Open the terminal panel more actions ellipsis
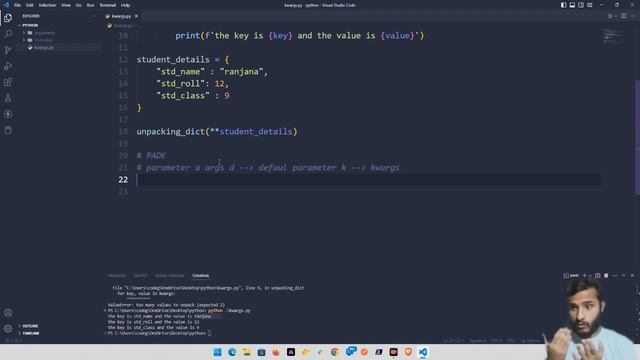Image resolution: width=640 pixels, height=360 pixels. pyautogui.click(x=615, y=276)
